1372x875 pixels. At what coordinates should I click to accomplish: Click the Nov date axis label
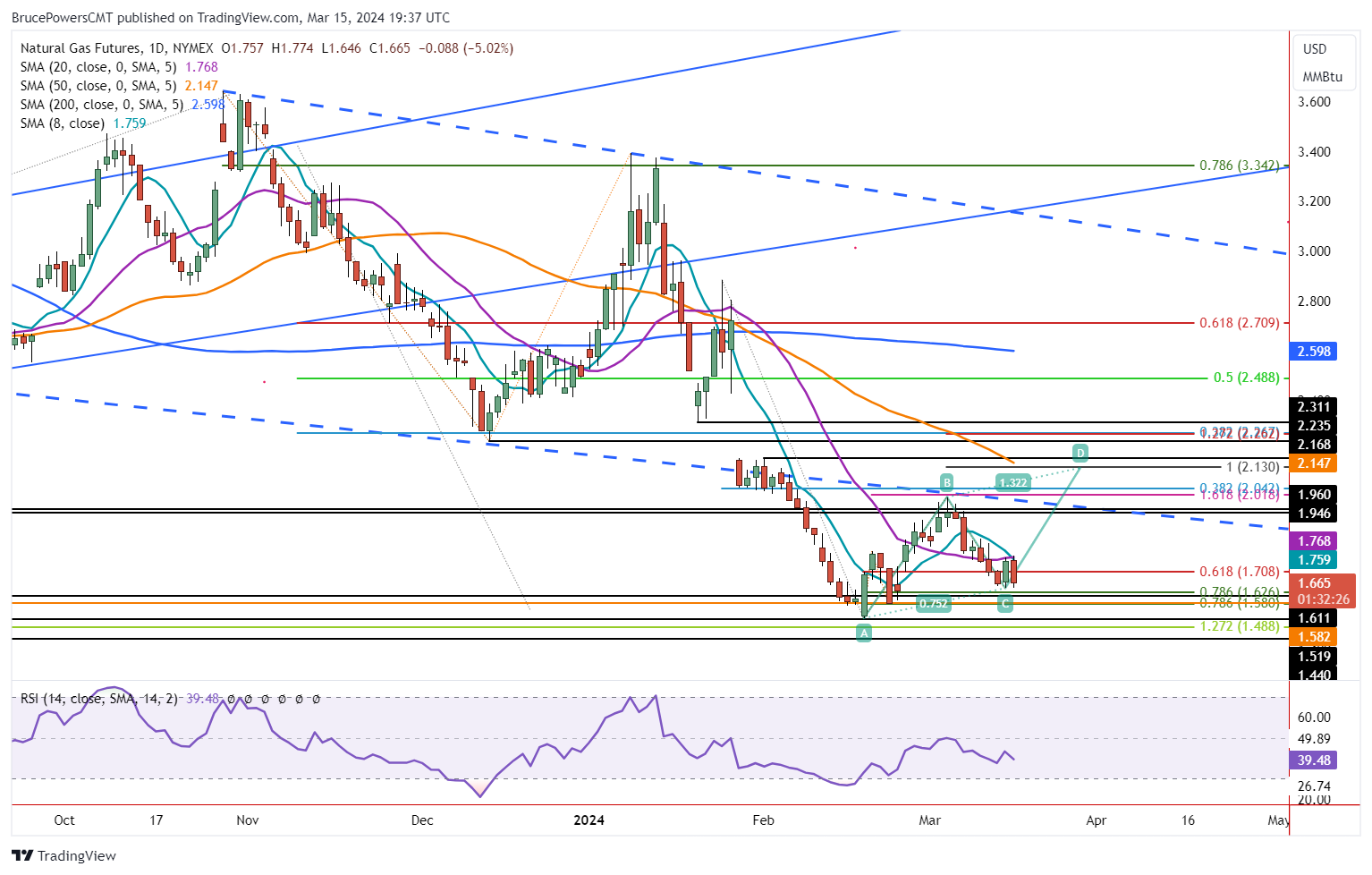coord(248,820)
